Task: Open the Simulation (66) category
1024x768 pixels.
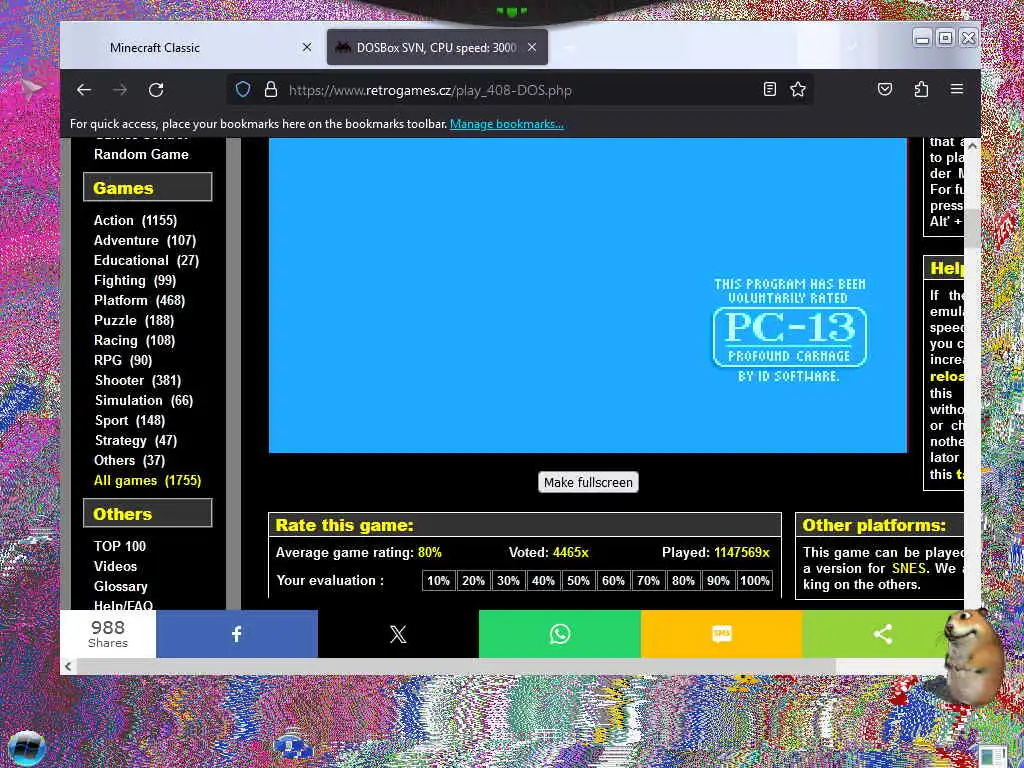Action: [144, 400]
